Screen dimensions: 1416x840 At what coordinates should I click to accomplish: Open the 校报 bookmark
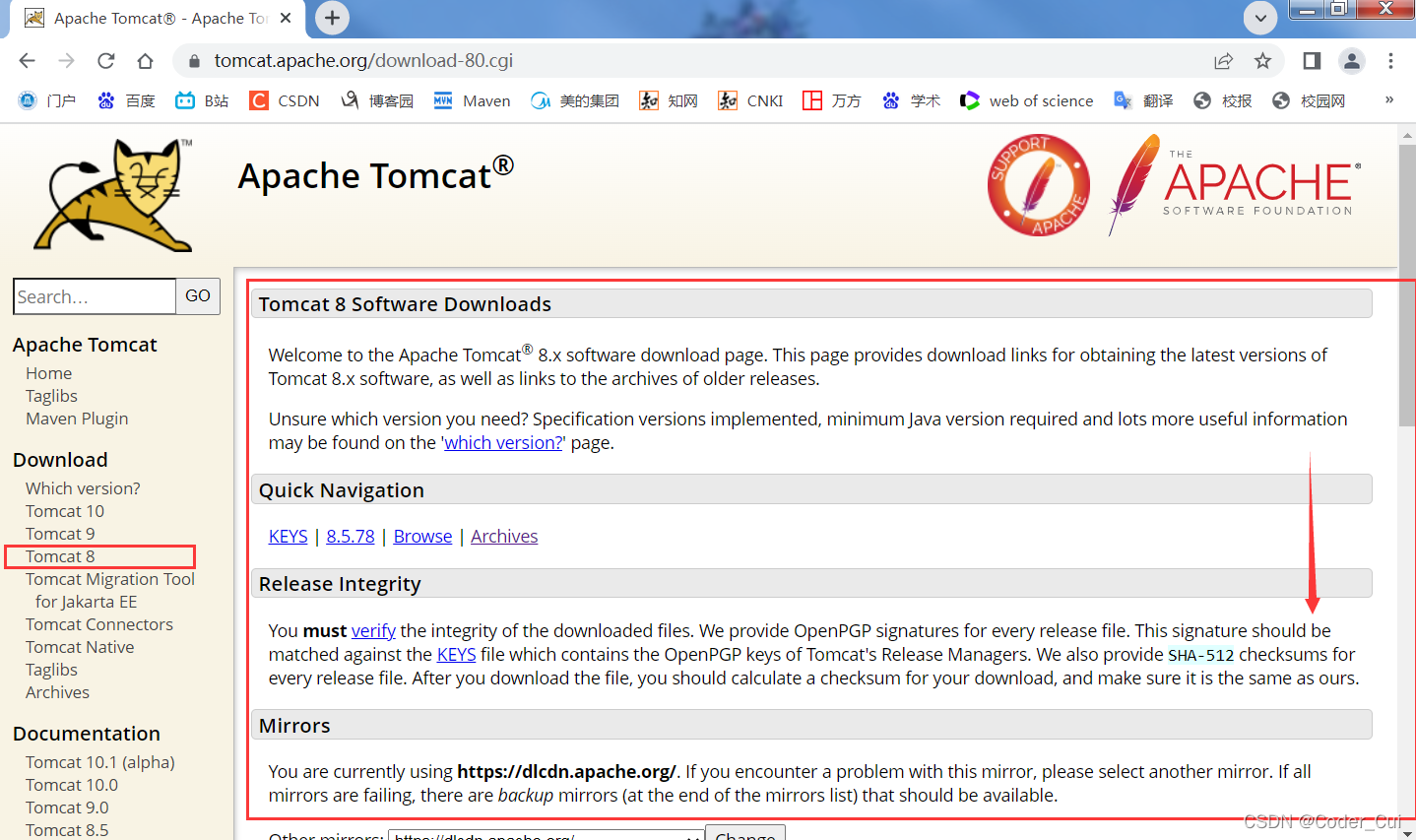point(1222,100)
